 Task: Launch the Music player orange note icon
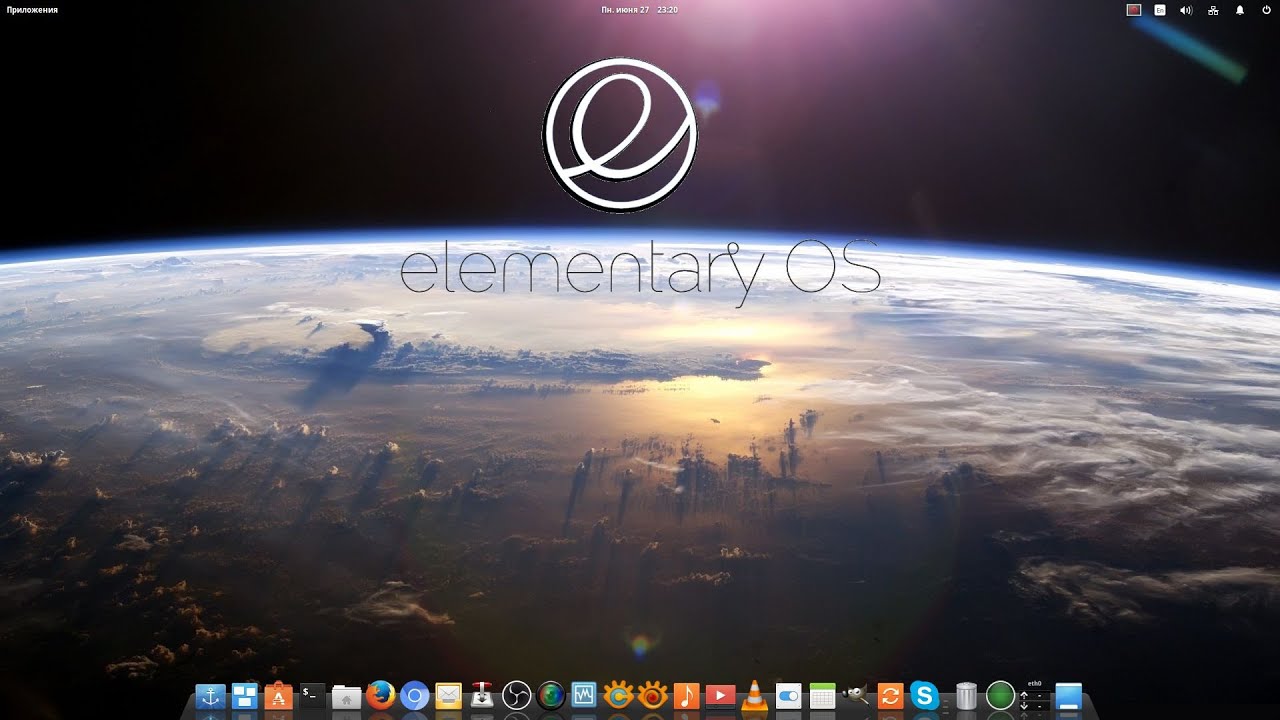pyautogui.click(x=686, y=696)
